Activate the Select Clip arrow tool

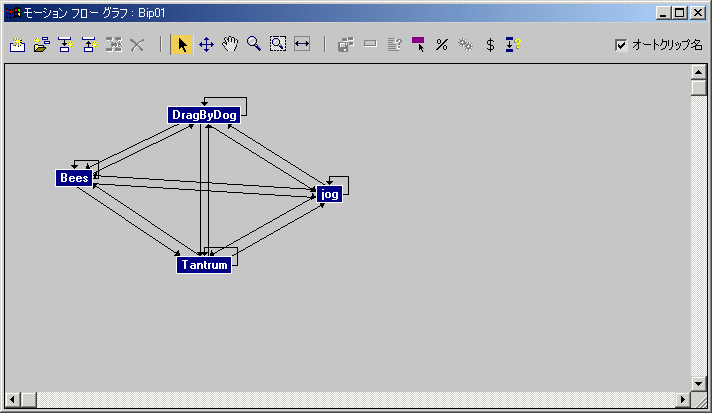(182, 44)
